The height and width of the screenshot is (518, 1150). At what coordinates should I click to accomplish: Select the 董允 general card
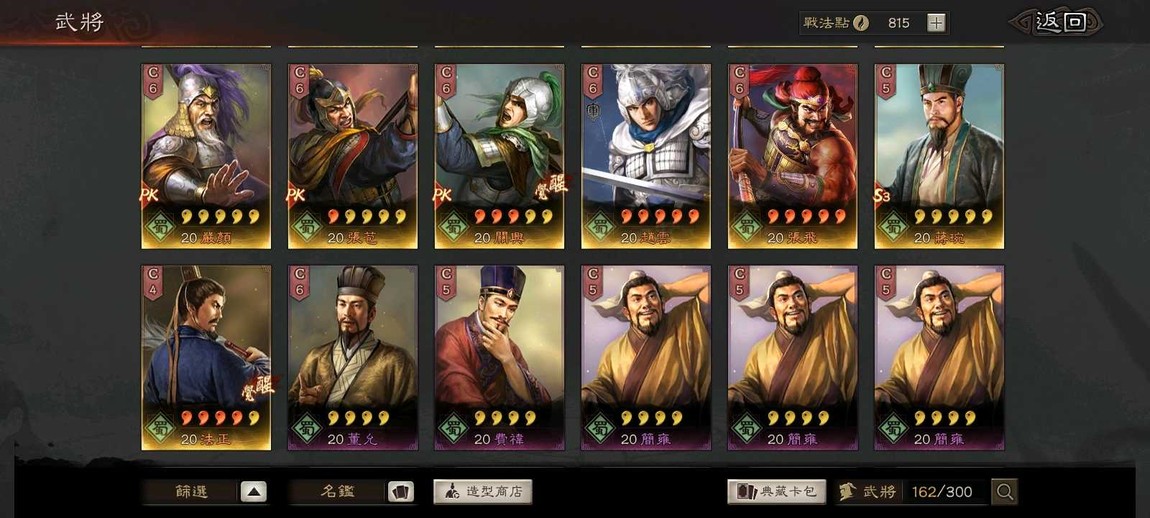pos(353,358)
